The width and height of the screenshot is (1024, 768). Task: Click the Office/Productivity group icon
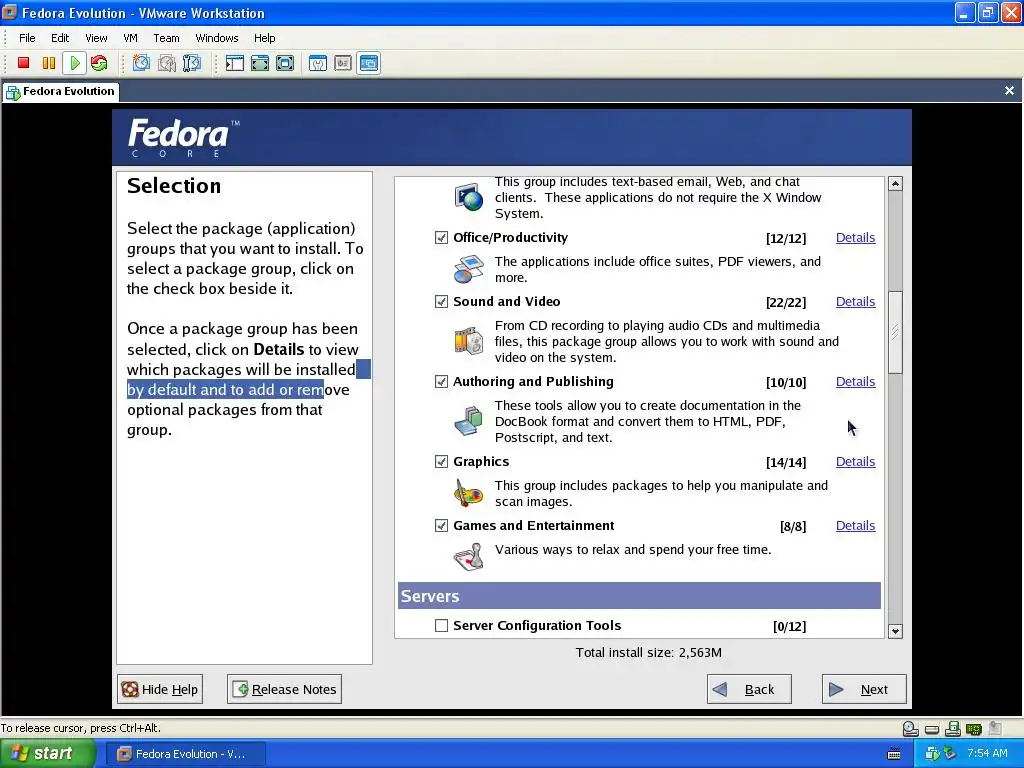click(469, 269)
